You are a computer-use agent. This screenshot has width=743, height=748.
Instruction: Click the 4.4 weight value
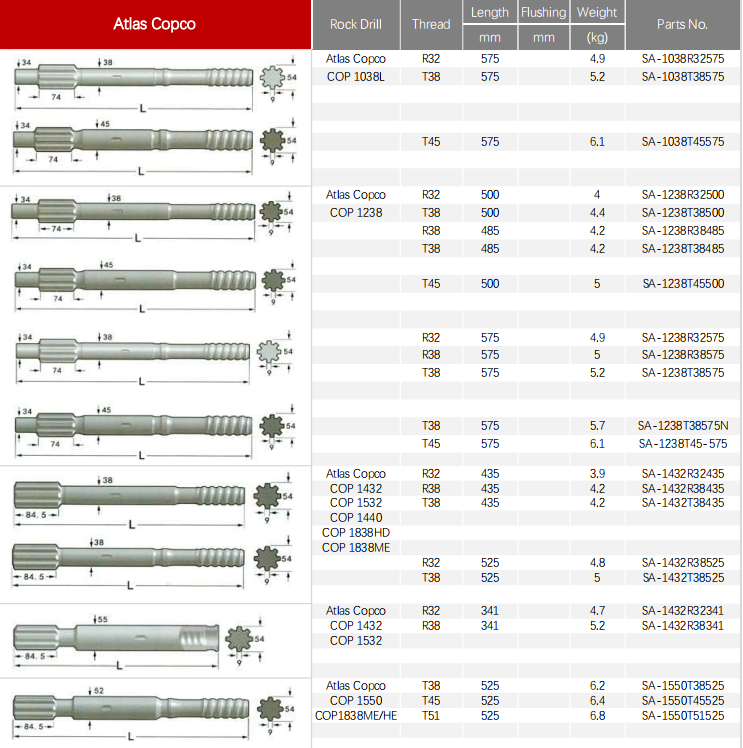click(x=597, y=213)
